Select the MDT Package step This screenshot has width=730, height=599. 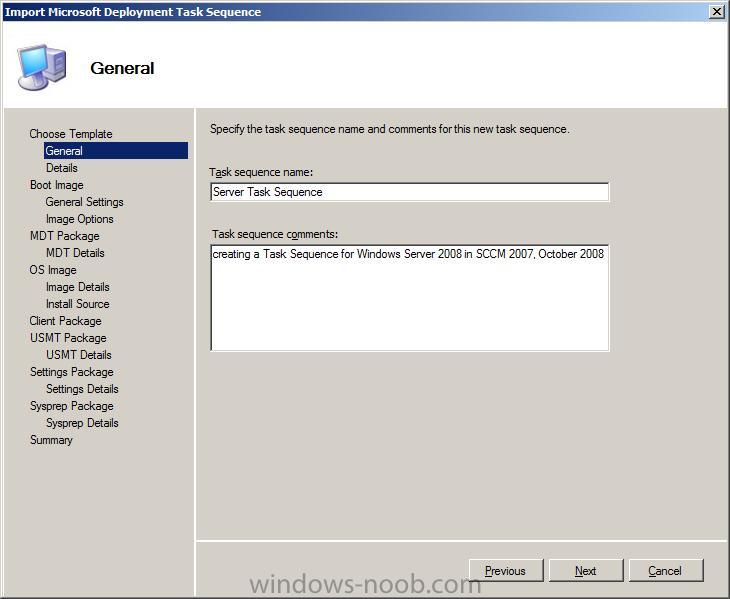[x=64, y=236]
